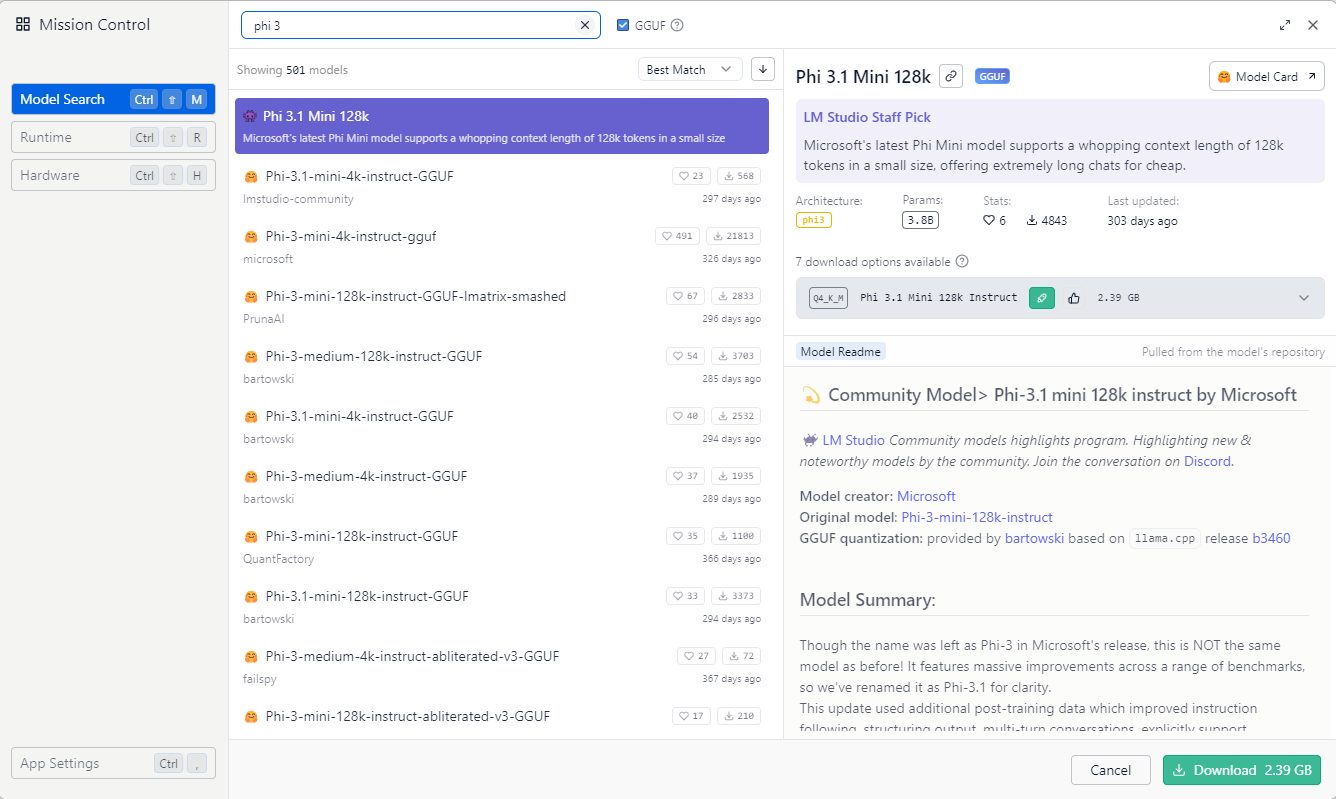Click the purple icon in selected result
The image size is (1336, 799).
click(x=250, y=117)
